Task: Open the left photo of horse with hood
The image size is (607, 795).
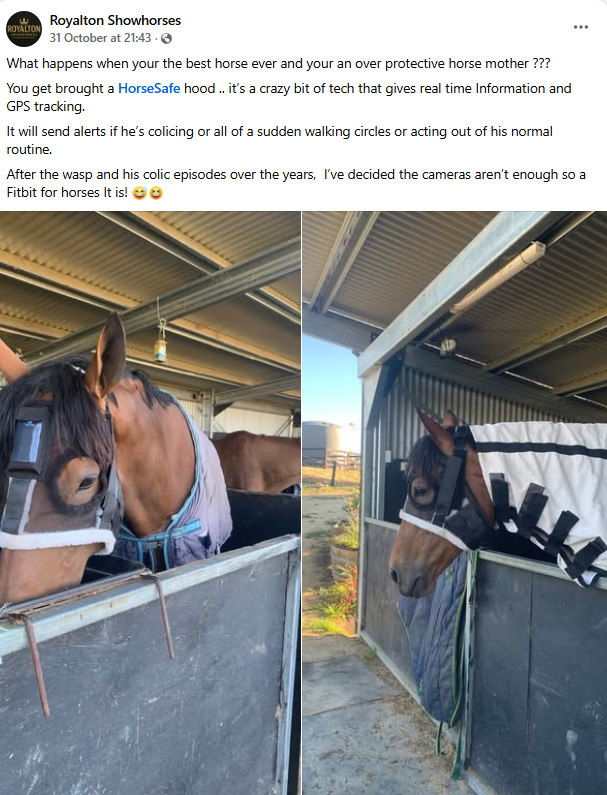Action: click(150, 503)
